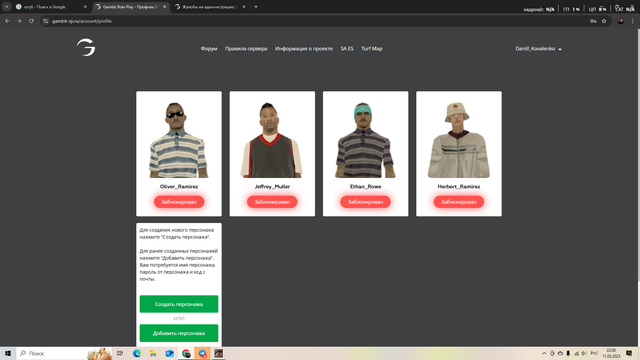Click the green Создать персонажа button
The height and width of the screenshot is (360, 640).
(x=179, y=304)
